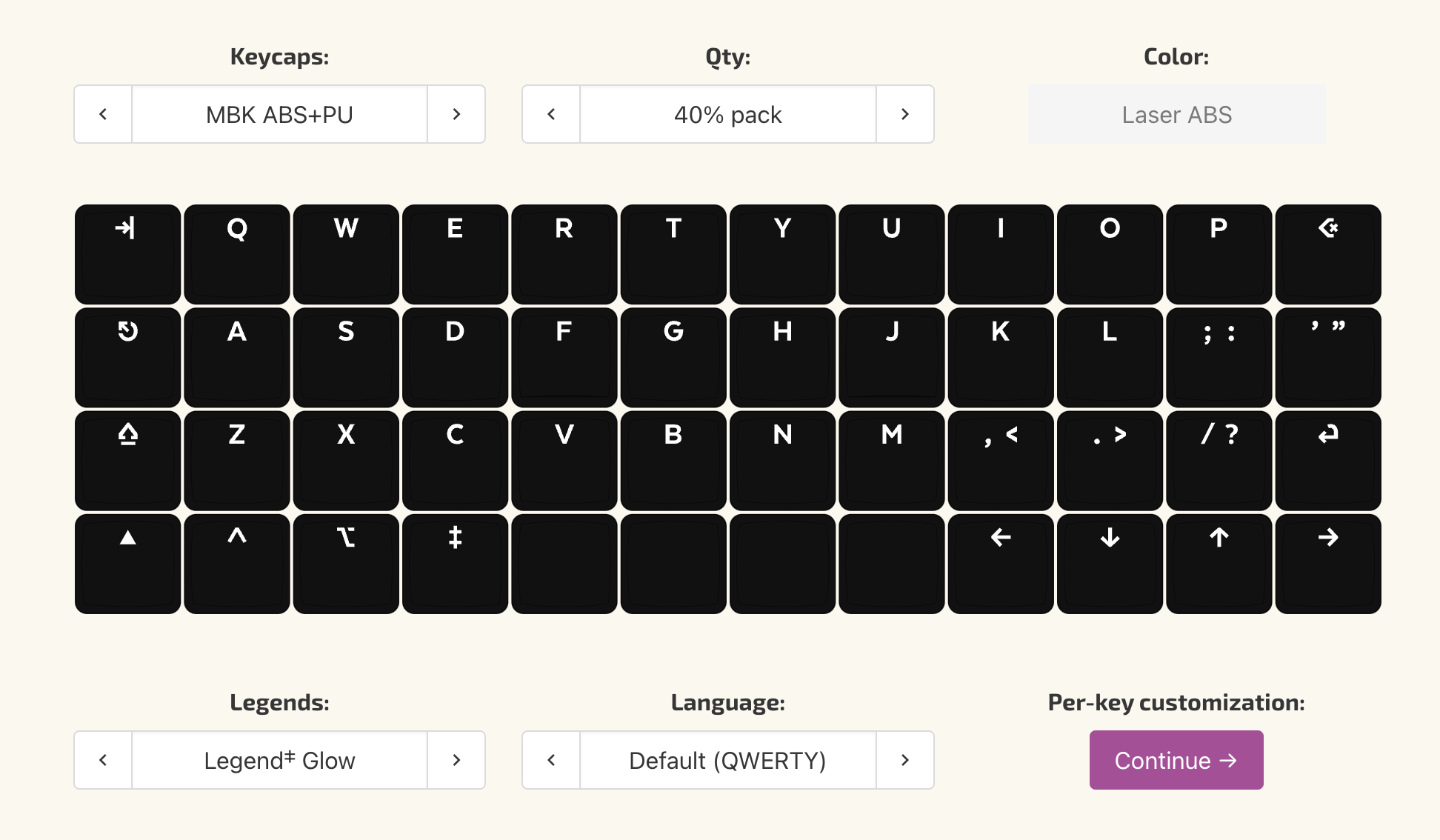The height and width of the screenshot is (840, 1440).
Task: Click the Enter return-arrow keycap
Action: (x=1327, y=459)
